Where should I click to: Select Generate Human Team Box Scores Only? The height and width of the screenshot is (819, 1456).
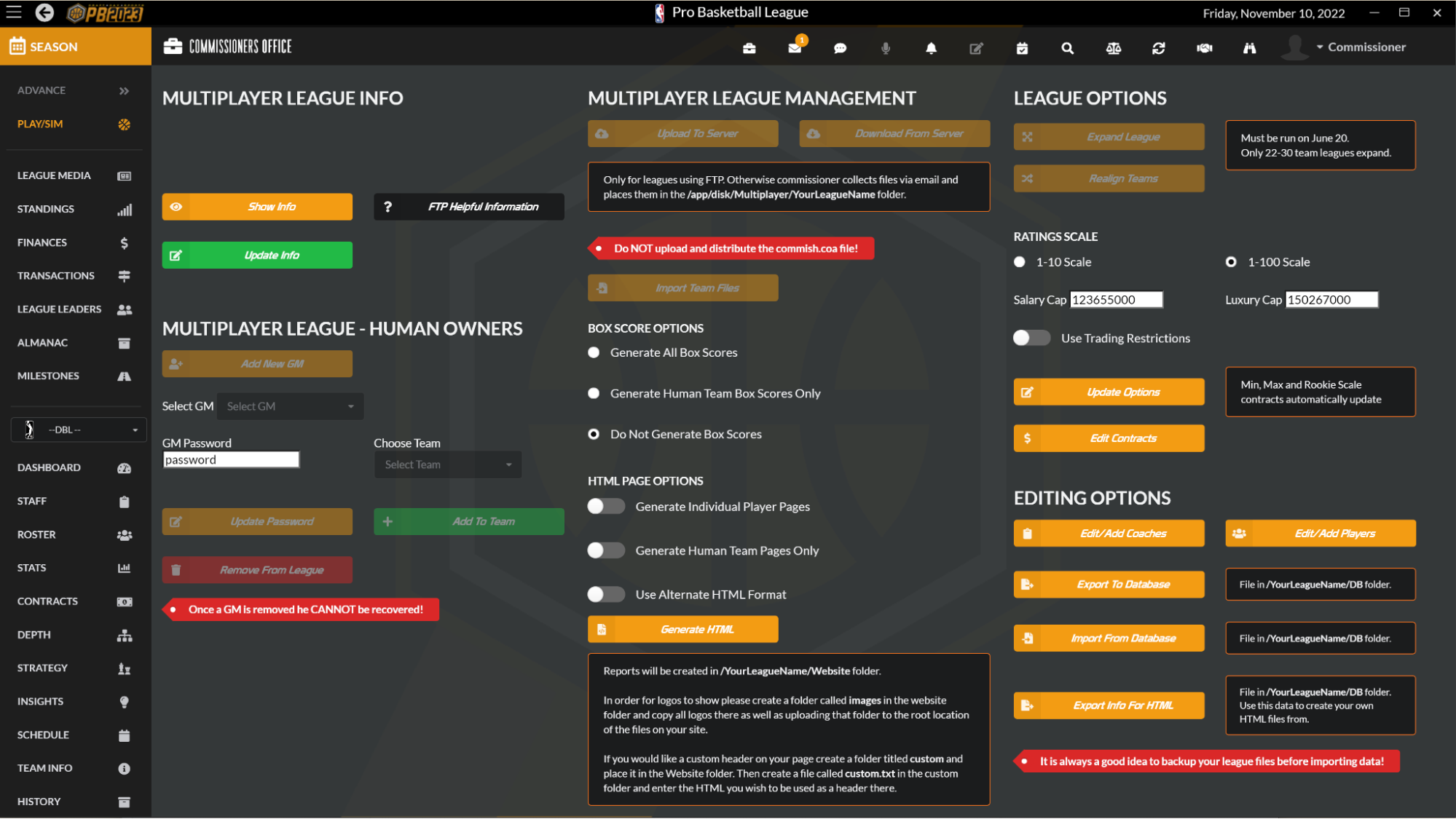click(x=594, y=393)
